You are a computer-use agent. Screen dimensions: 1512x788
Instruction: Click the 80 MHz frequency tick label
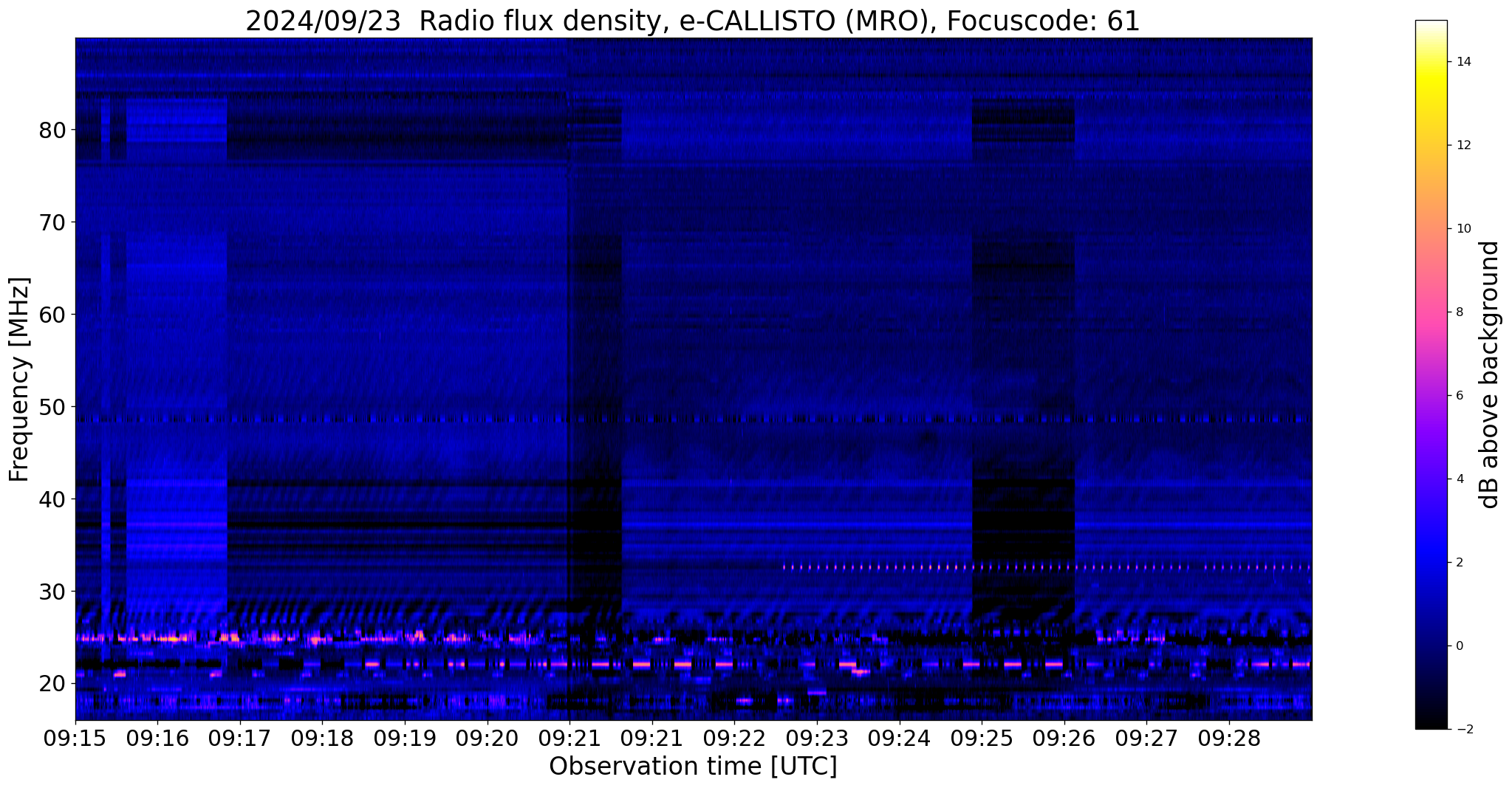(x=52, y=130)
